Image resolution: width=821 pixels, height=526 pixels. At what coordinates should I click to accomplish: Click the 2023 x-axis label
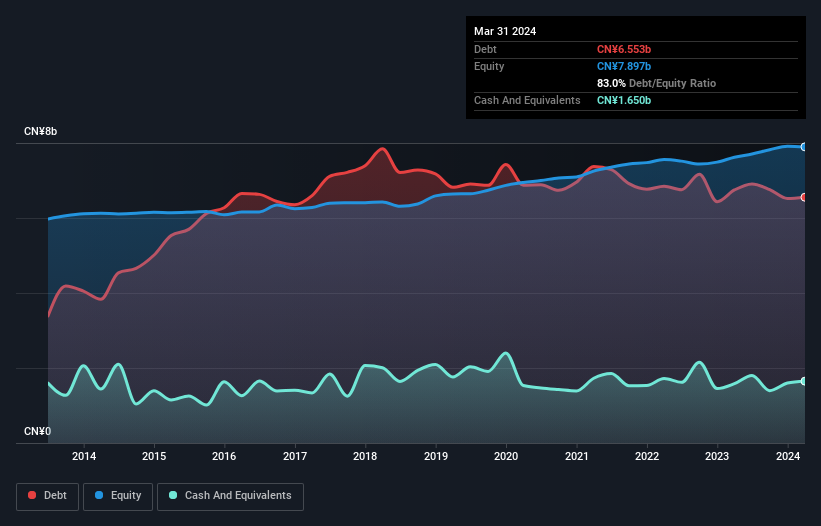[717, 456]
